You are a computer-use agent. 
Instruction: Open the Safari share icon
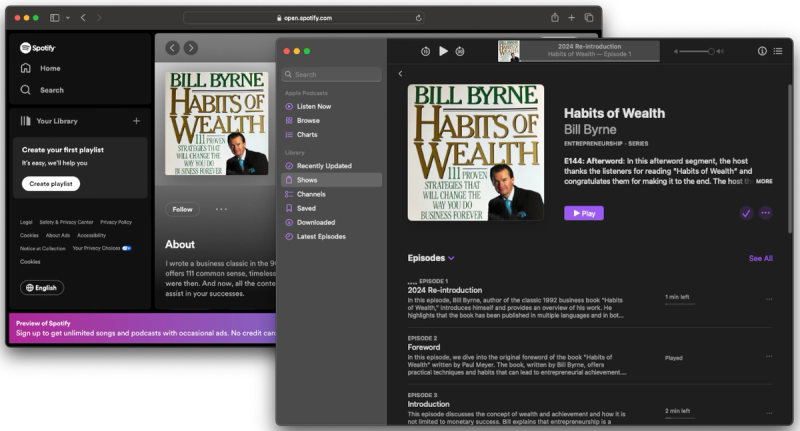click(555, 17)
